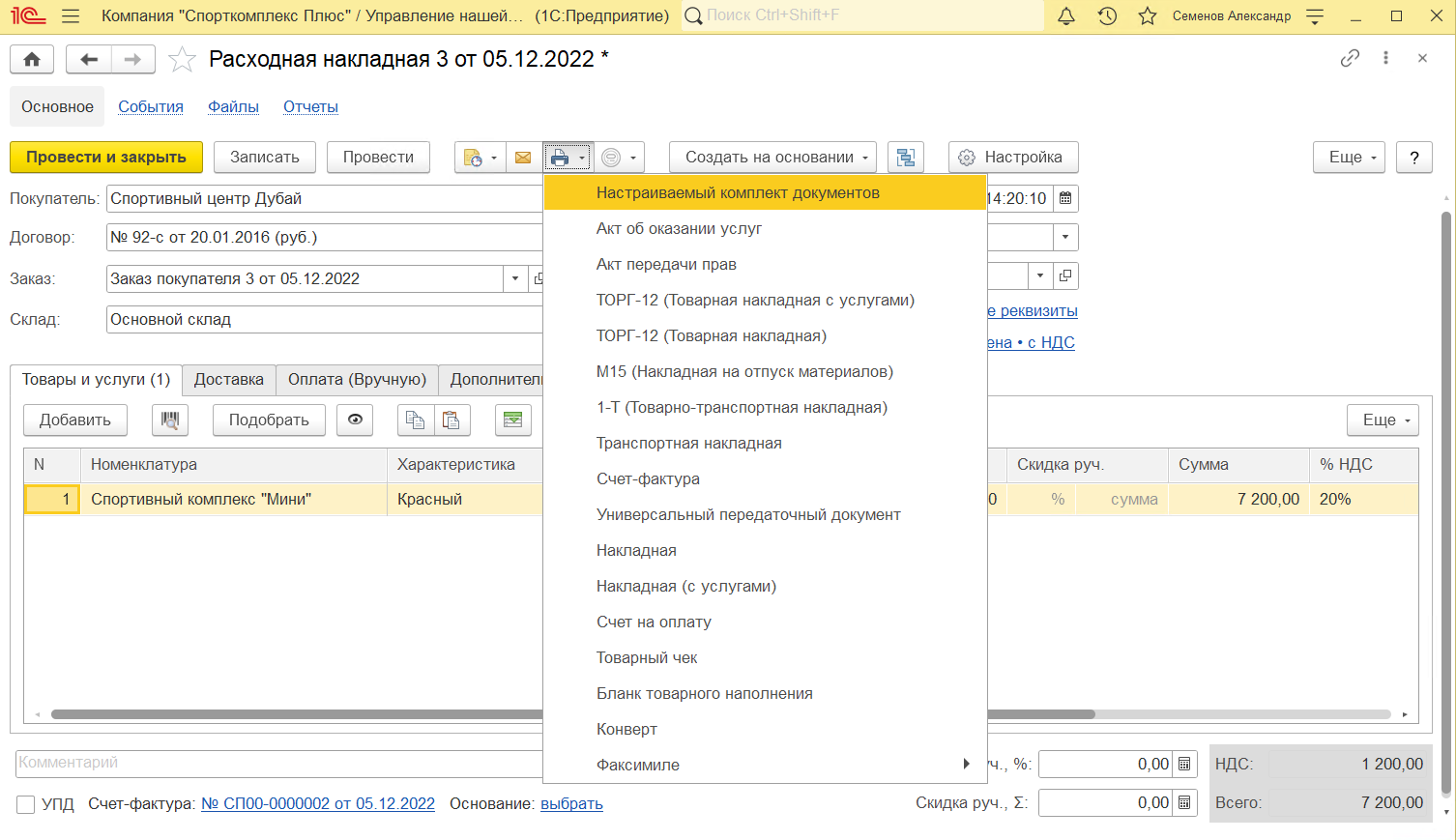This screenshot has width=1456, height=840.
Task: Choose Акт об оказании услуг
Action: tap(765, 229)
